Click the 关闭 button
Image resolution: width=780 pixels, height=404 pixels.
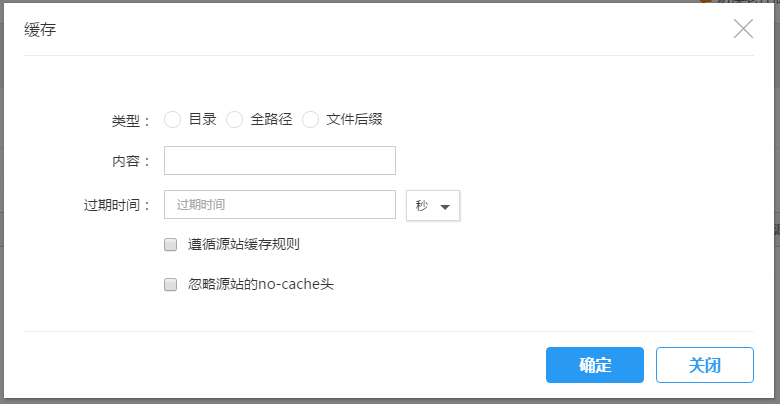coord(704,365)
